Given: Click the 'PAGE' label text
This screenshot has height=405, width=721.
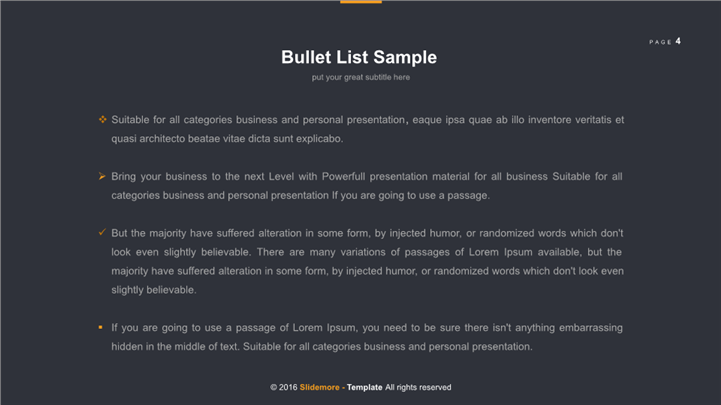Looking at the screenshot, I should tap(660, 42).
